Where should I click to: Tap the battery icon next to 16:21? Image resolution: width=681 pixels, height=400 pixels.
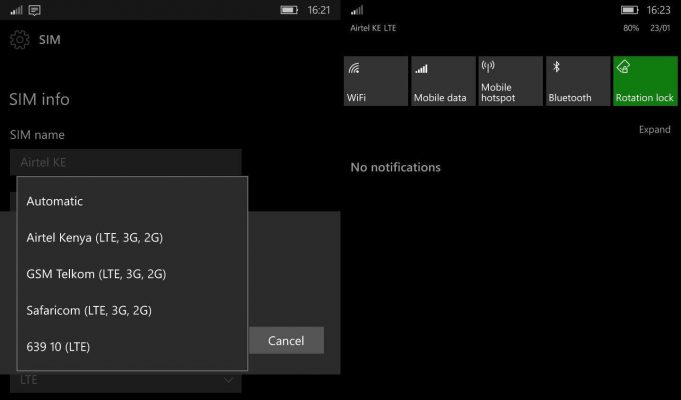point(289,10)
